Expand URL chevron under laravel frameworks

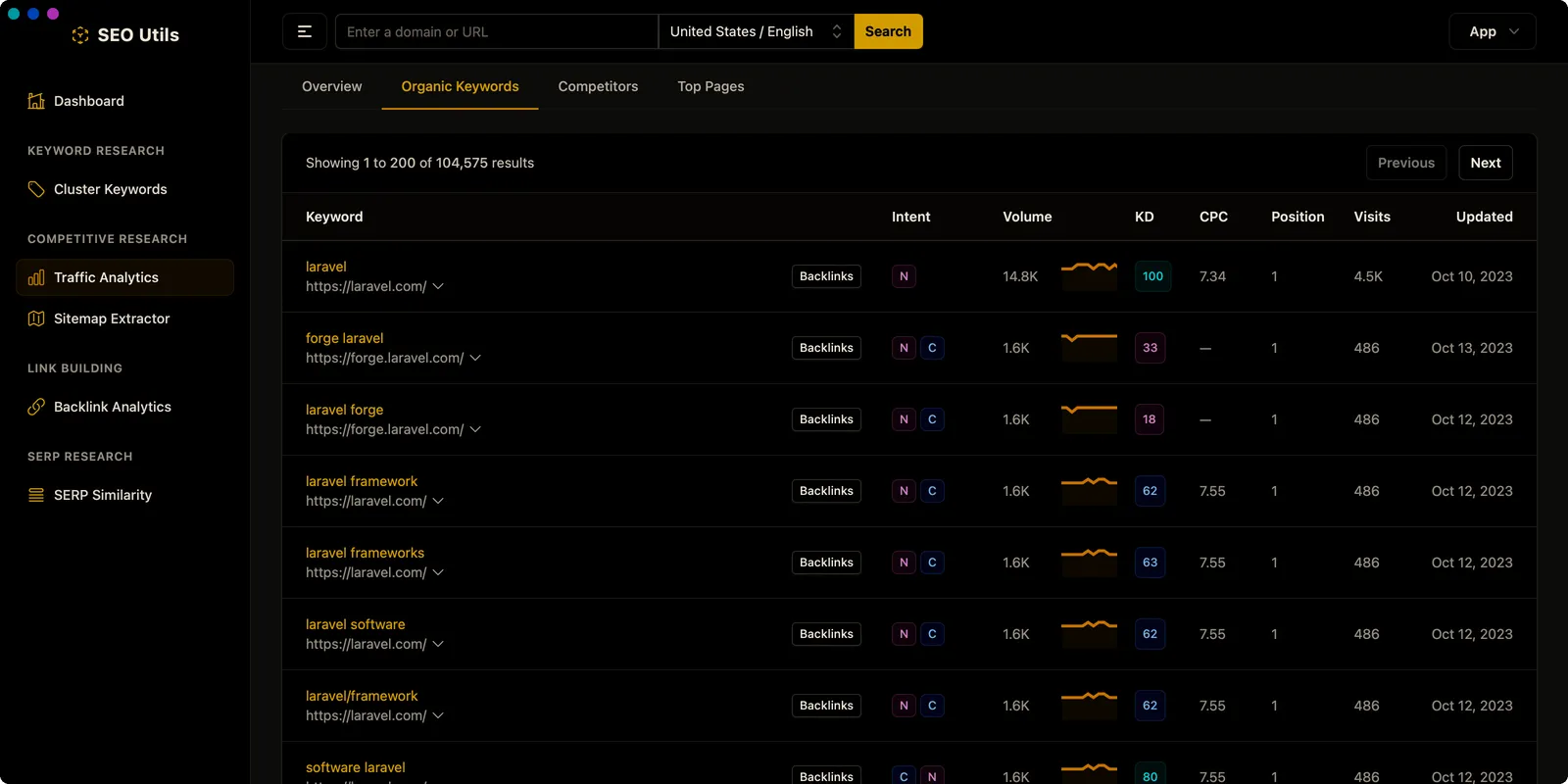(x=438, y=572)
